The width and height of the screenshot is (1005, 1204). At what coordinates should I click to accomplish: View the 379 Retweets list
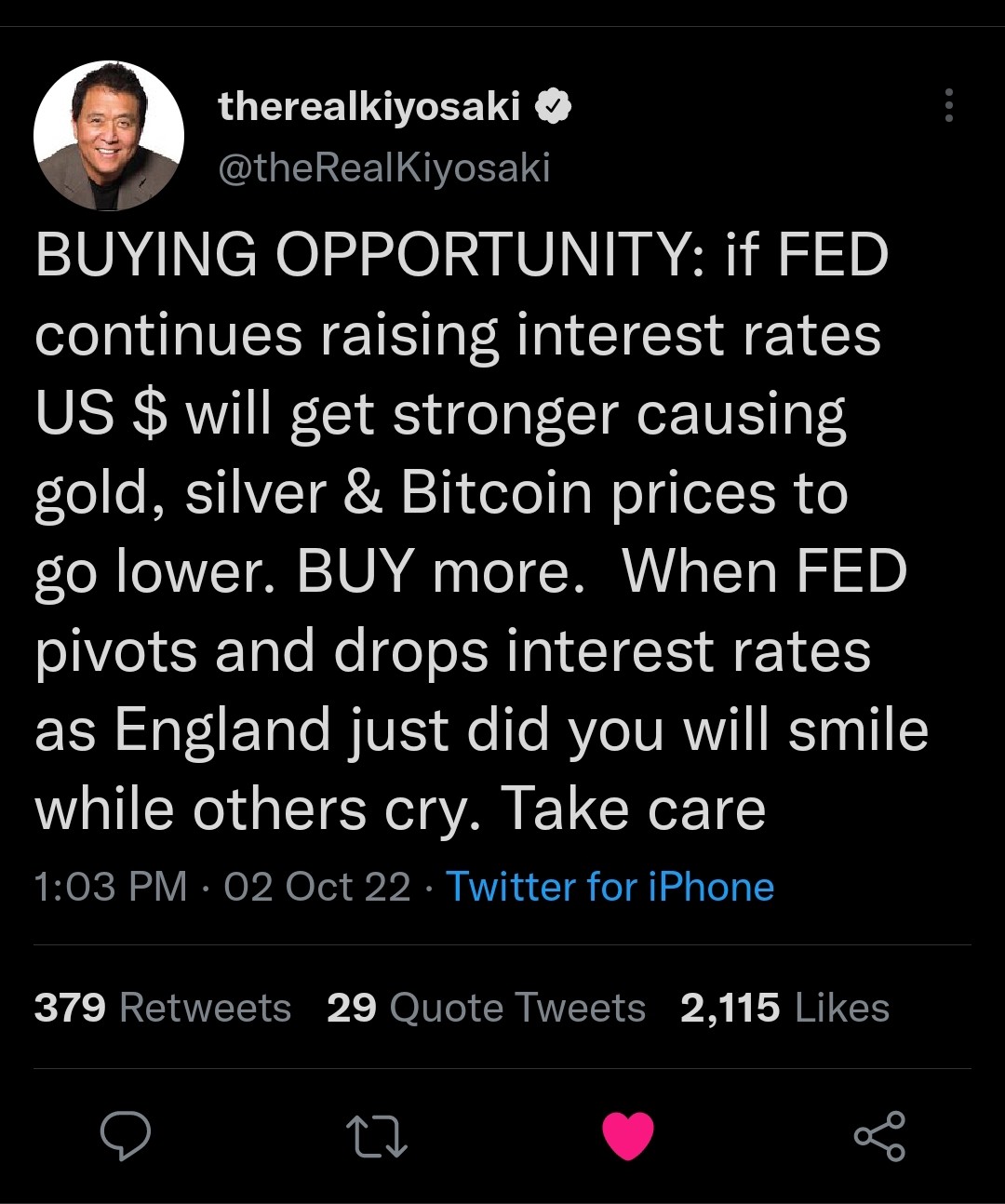(x=163, y=1008)
